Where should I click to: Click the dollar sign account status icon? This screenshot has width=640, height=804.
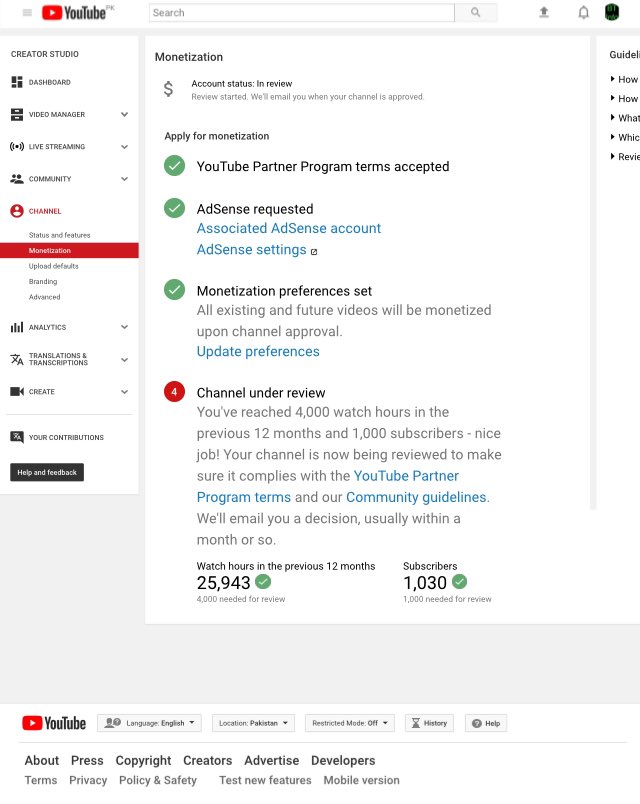tap(168, 89)
